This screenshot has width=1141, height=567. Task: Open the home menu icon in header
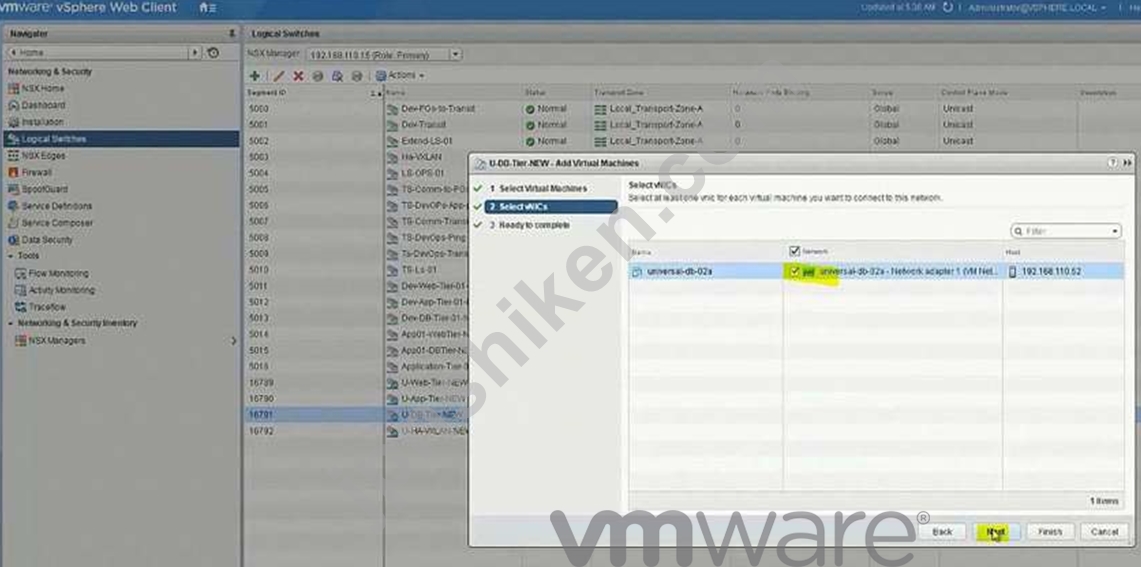click(207, 8)
